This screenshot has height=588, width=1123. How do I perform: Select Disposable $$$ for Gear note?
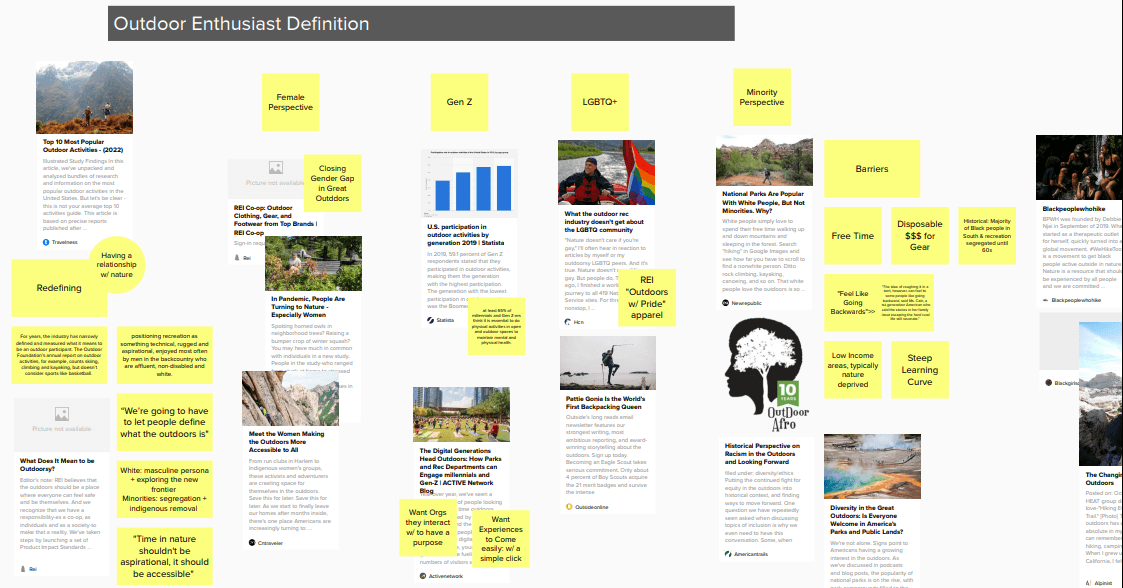click(x=920, y=236)
